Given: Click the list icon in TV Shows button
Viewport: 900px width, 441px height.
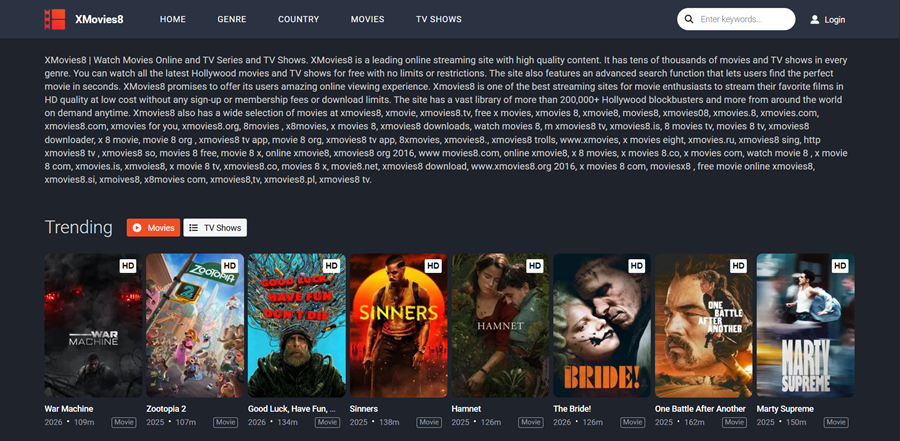Looking at the screenshot, I should coord(194,227).
